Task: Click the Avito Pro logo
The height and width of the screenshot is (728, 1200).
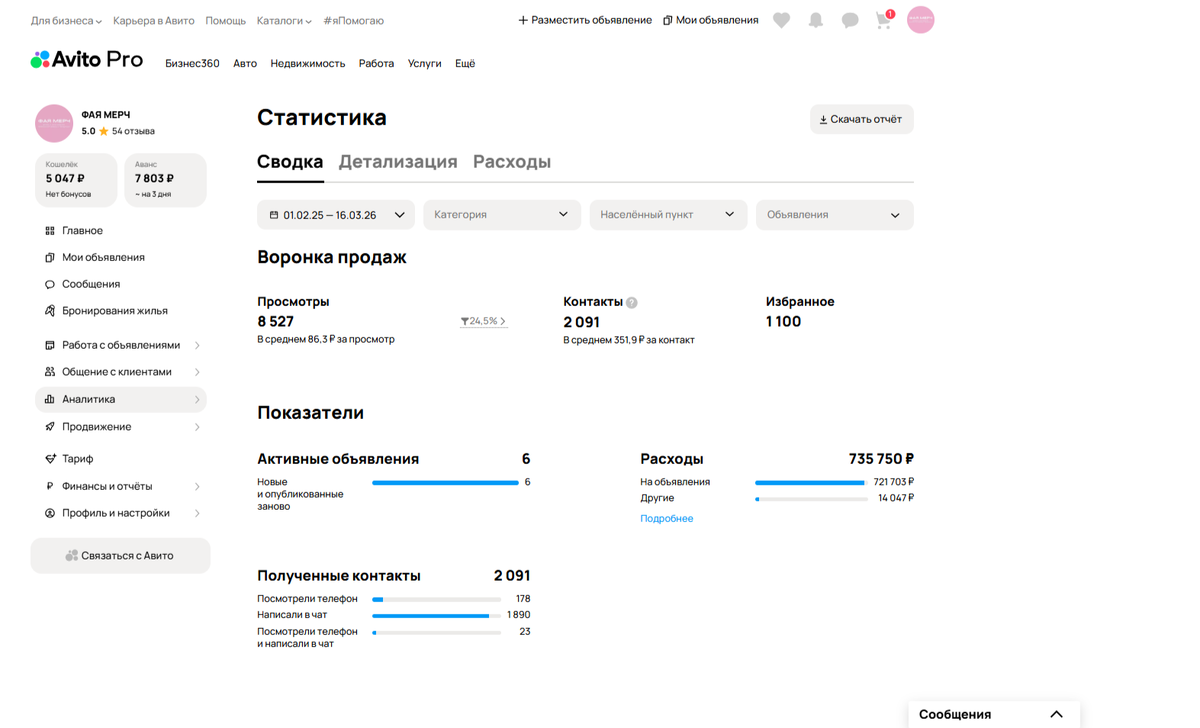Action: (87, 59)
